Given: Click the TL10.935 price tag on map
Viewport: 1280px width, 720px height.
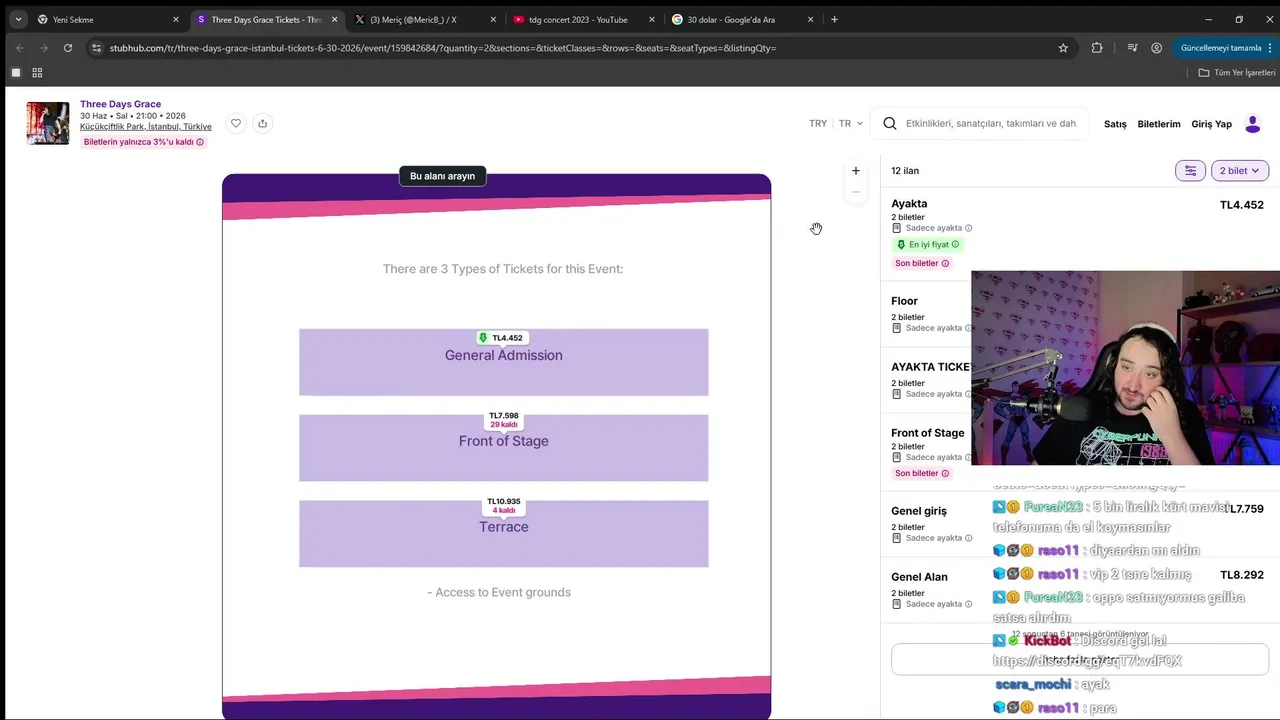Looking at the screenshot, I should [503, 506].
